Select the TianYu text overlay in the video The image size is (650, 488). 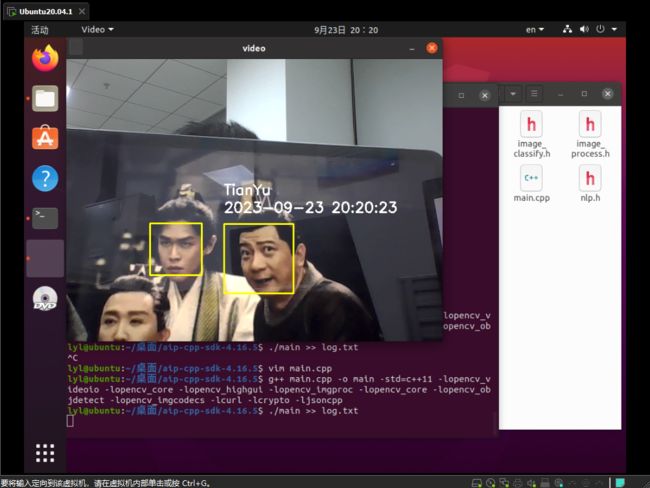(247, 190)
